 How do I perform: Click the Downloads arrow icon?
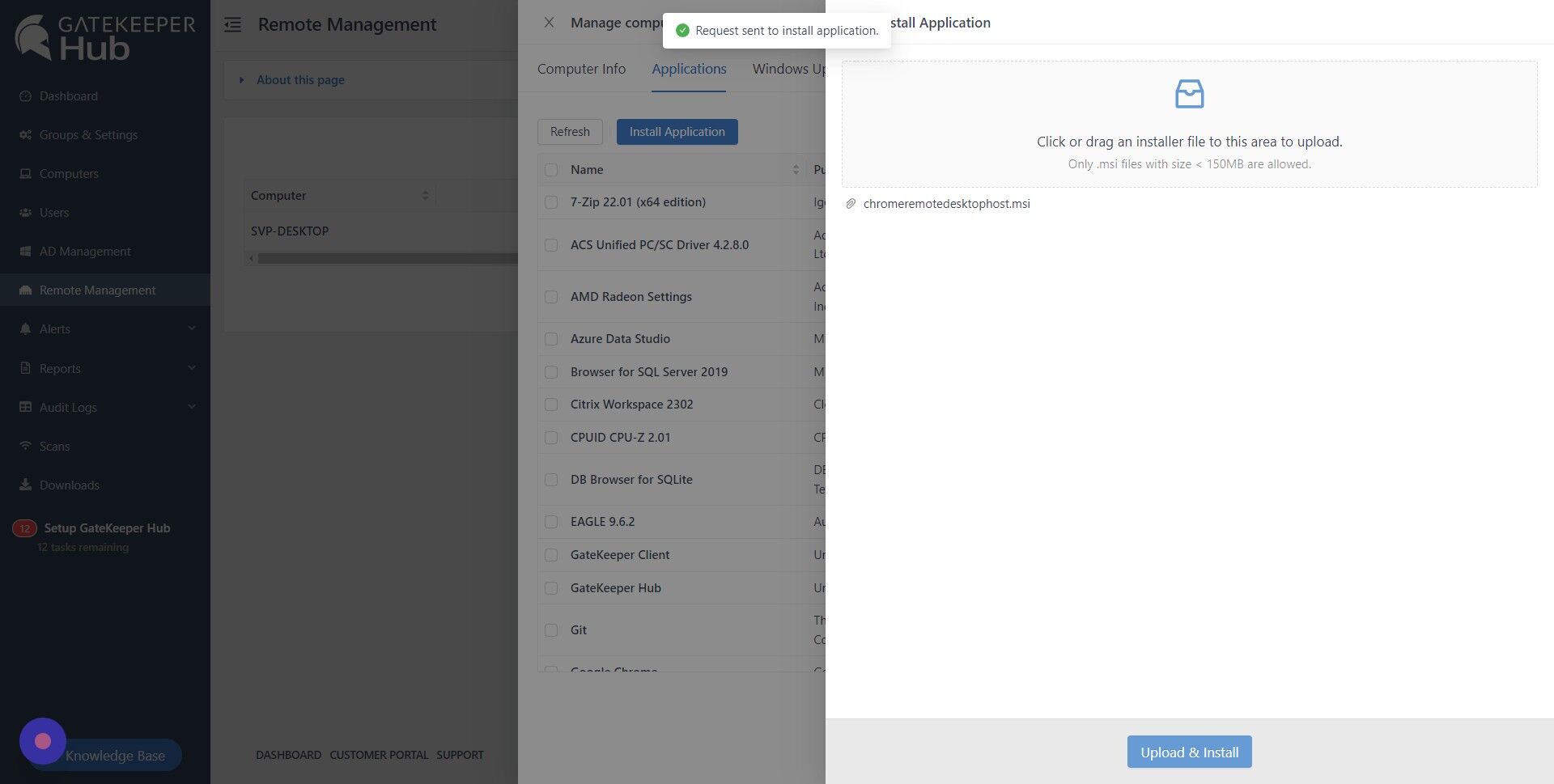pos(25,485)
